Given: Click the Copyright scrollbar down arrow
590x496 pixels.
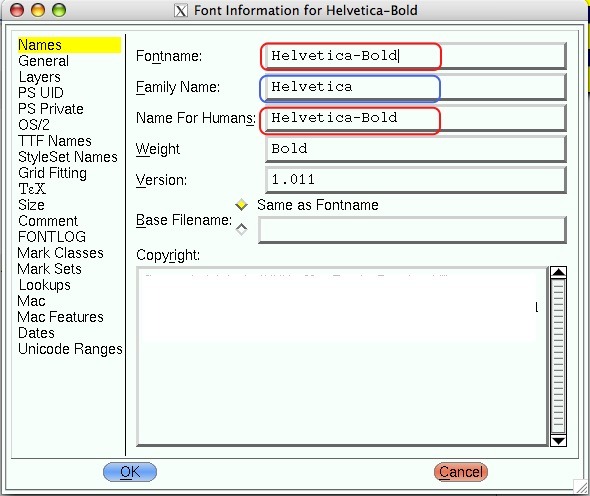Looking at the screenshot, I should pyautogui.click(x=558, y=440).
